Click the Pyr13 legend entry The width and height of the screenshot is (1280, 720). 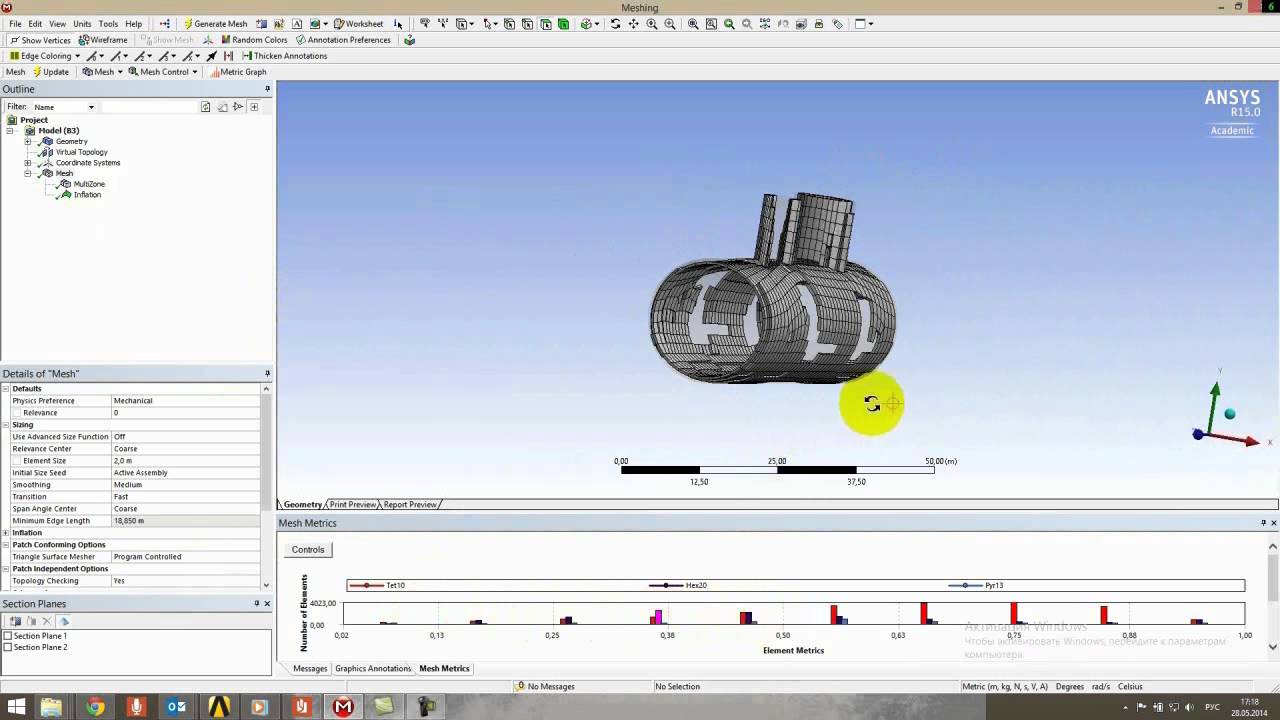pos(976,585)
